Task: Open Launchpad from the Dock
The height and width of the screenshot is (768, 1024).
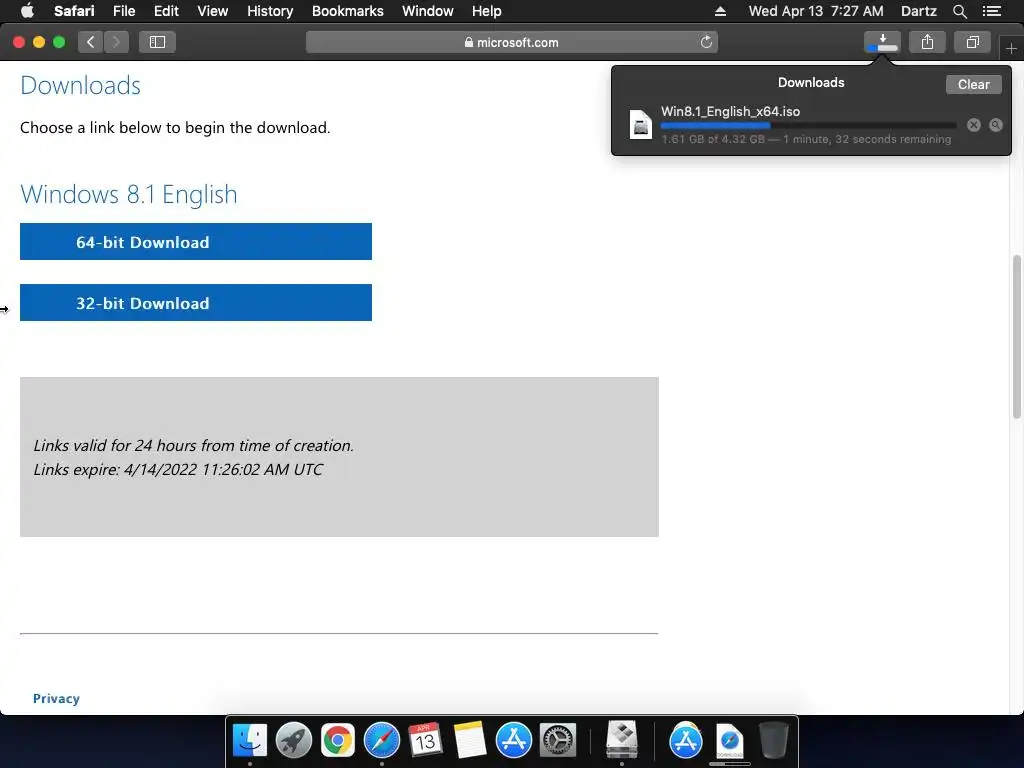Action: [294, 741]
